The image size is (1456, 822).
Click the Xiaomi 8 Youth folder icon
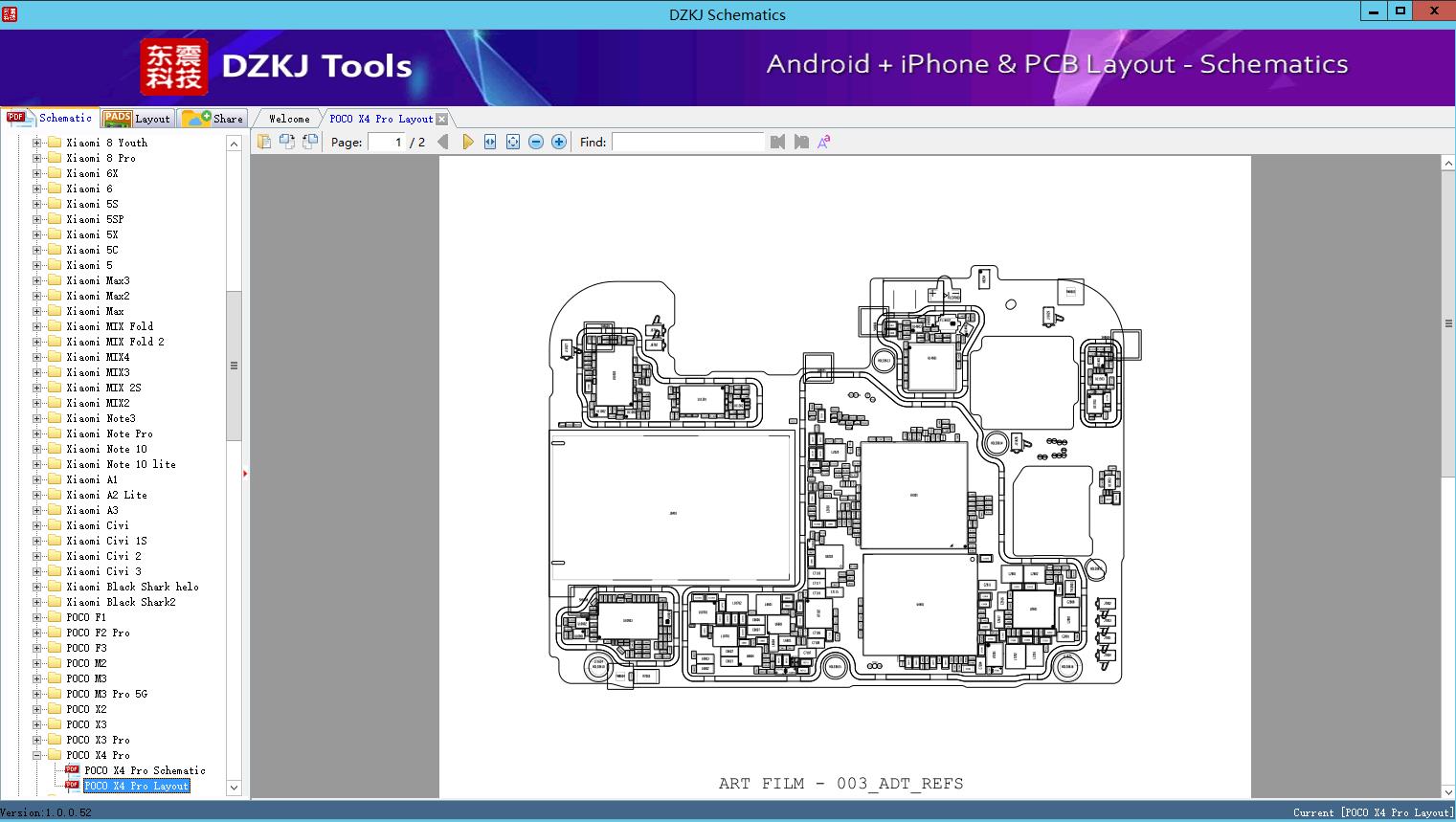tap(55, 143)
